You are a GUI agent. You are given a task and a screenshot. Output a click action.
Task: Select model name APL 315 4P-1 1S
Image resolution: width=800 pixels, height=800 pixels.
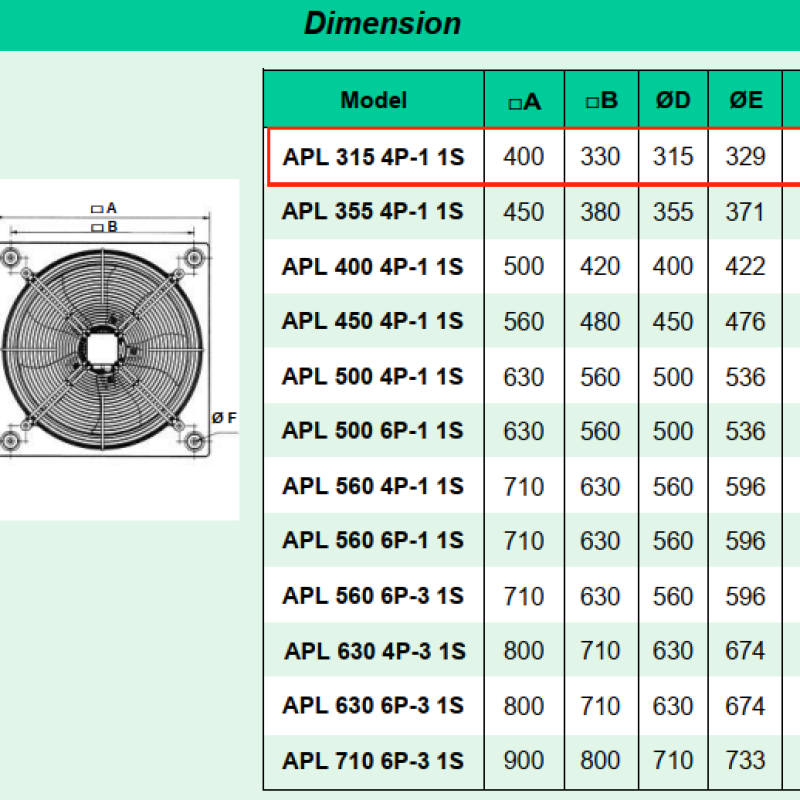point(373,157)
